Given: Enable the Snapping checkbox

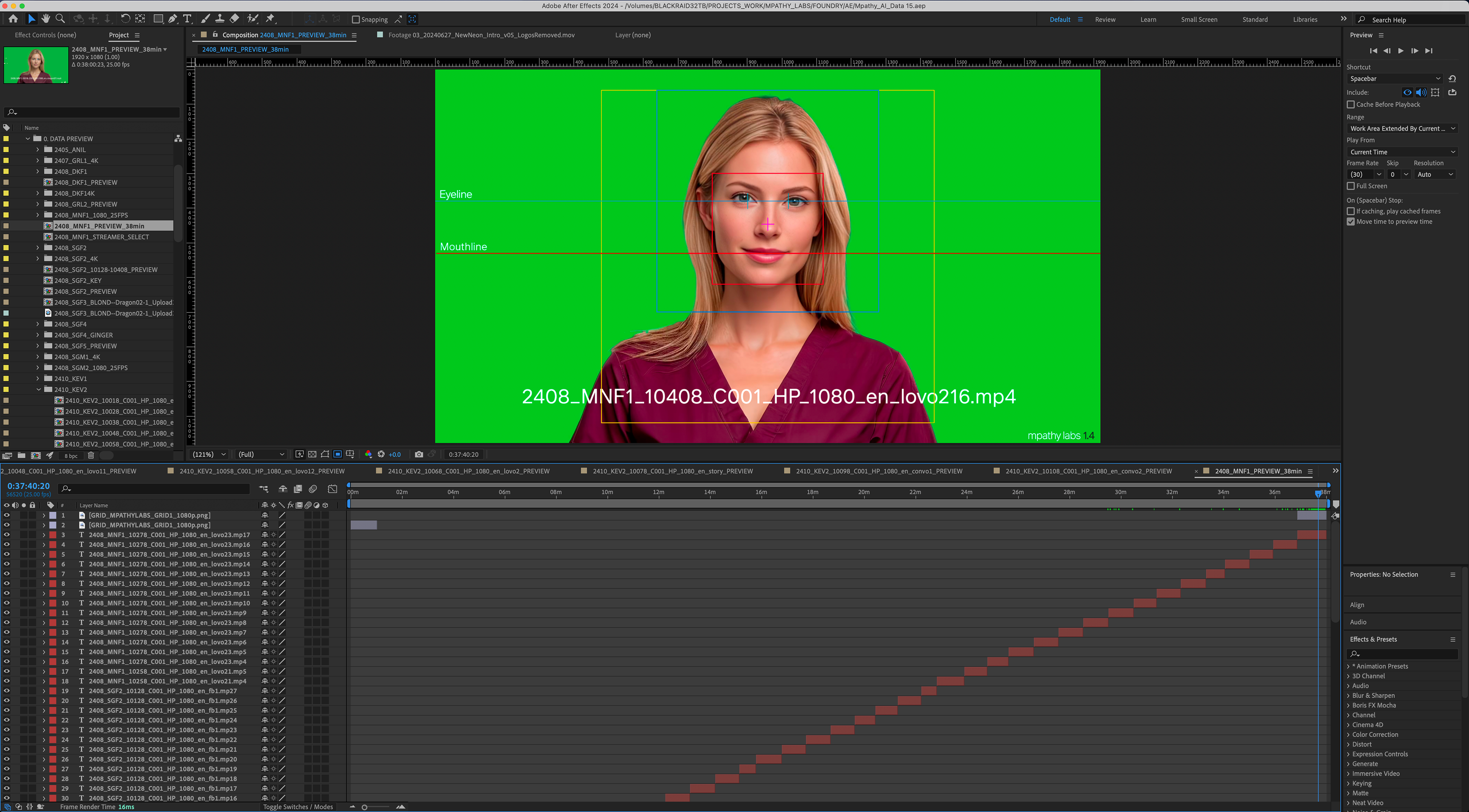Looking at the screenshot, I should click(x=356, y=20).
